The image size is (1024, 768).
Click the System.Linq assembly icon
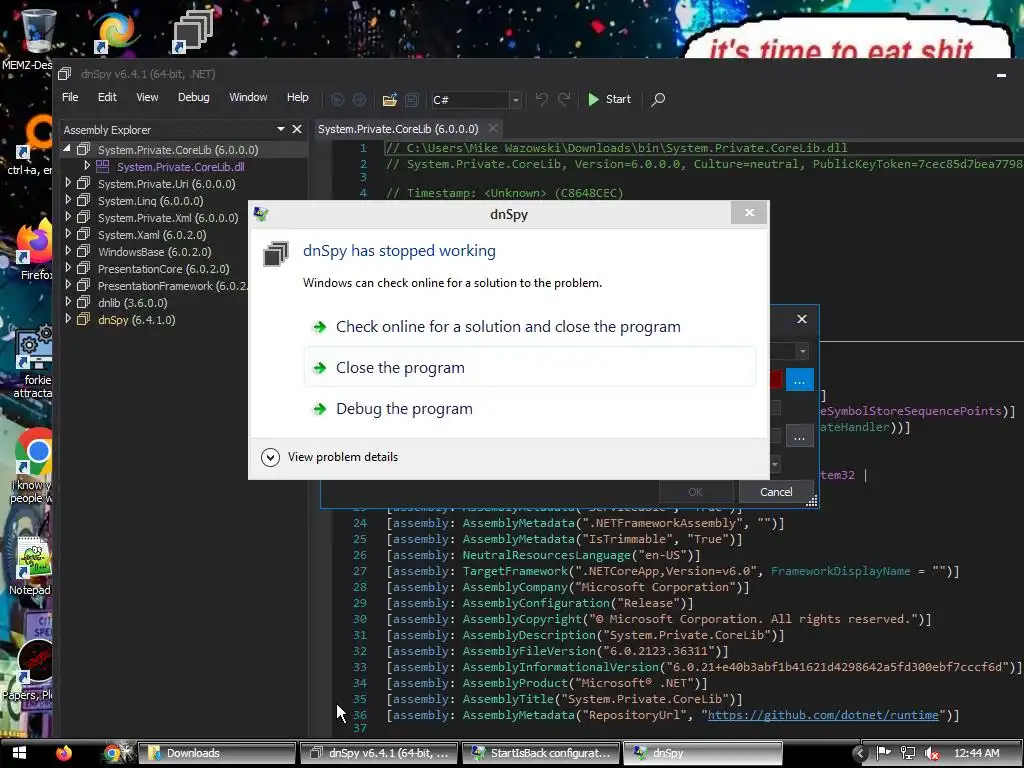click(x=84, y=200)
